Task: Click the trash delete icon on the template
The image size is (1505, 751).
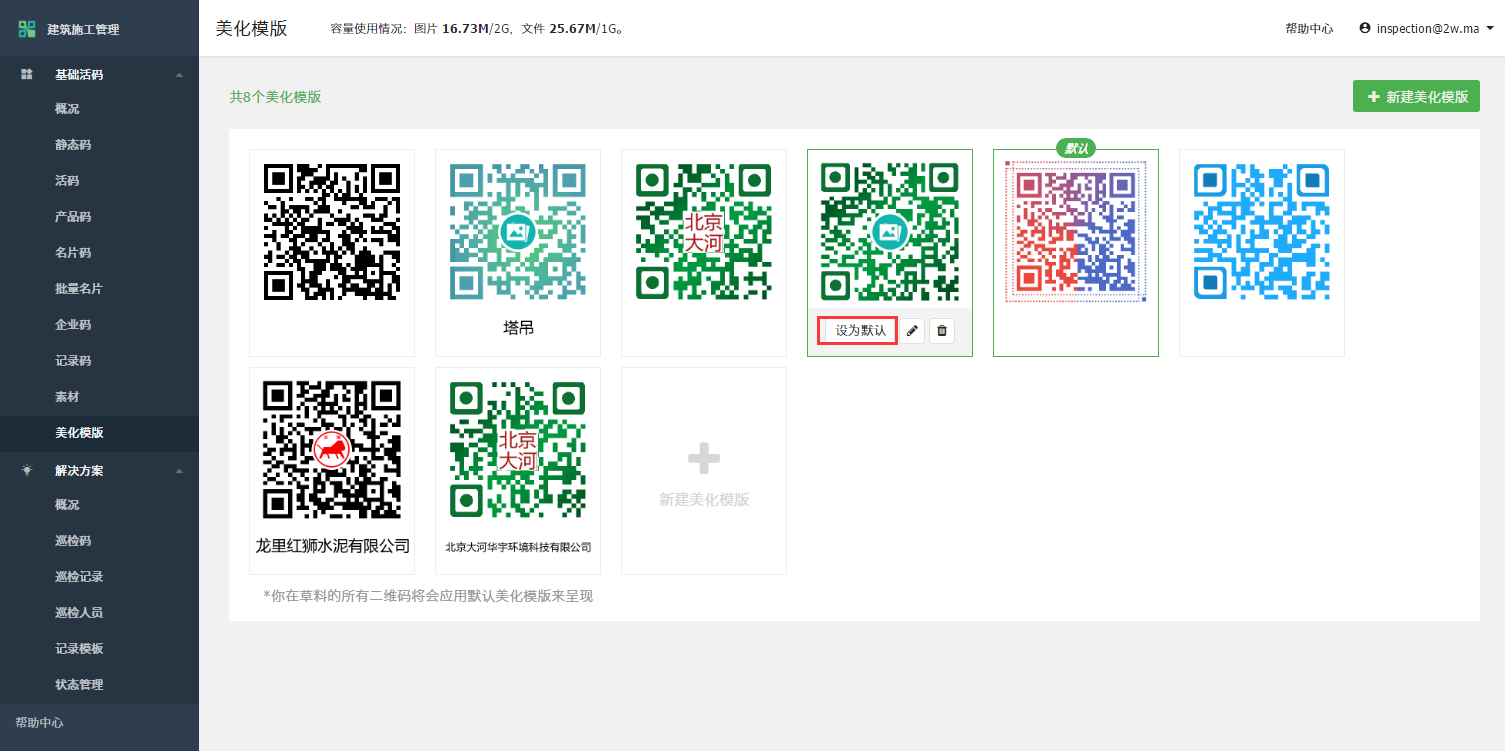Action: tap(941, 331)
